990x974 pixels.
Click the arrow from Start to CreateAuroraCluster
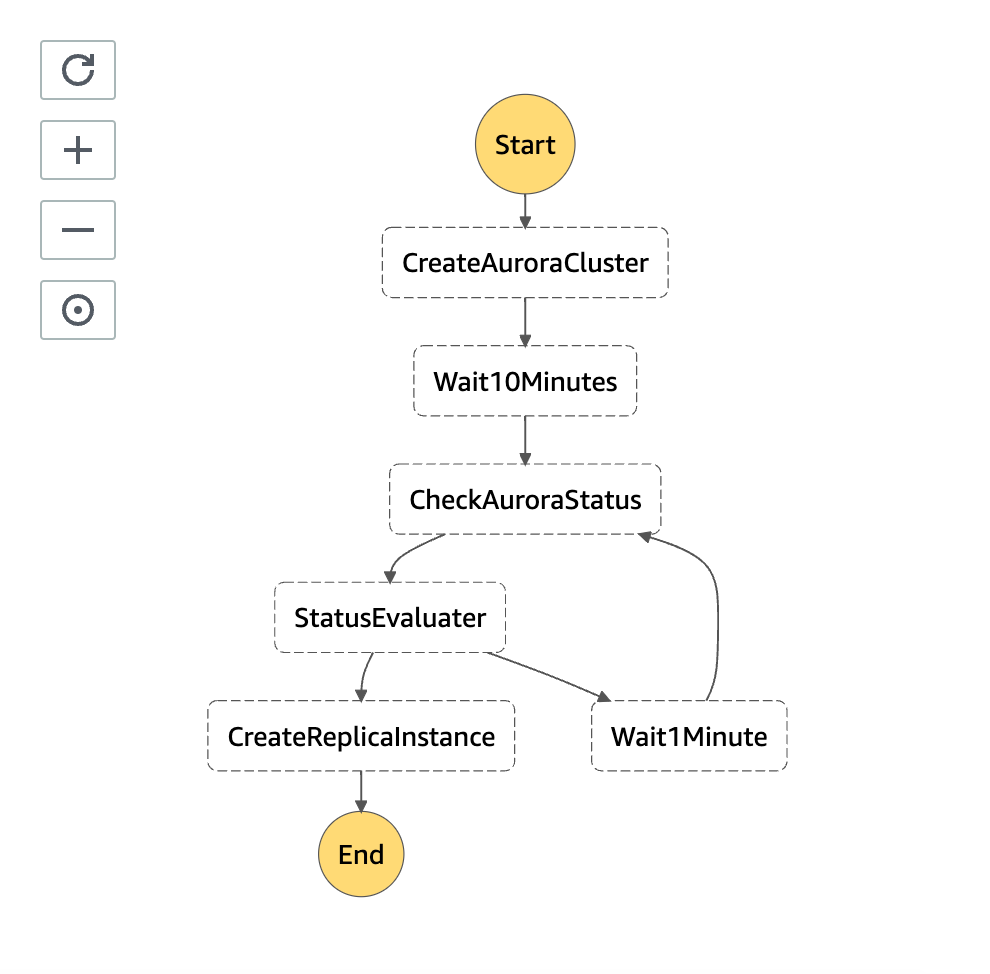point(525,210)
